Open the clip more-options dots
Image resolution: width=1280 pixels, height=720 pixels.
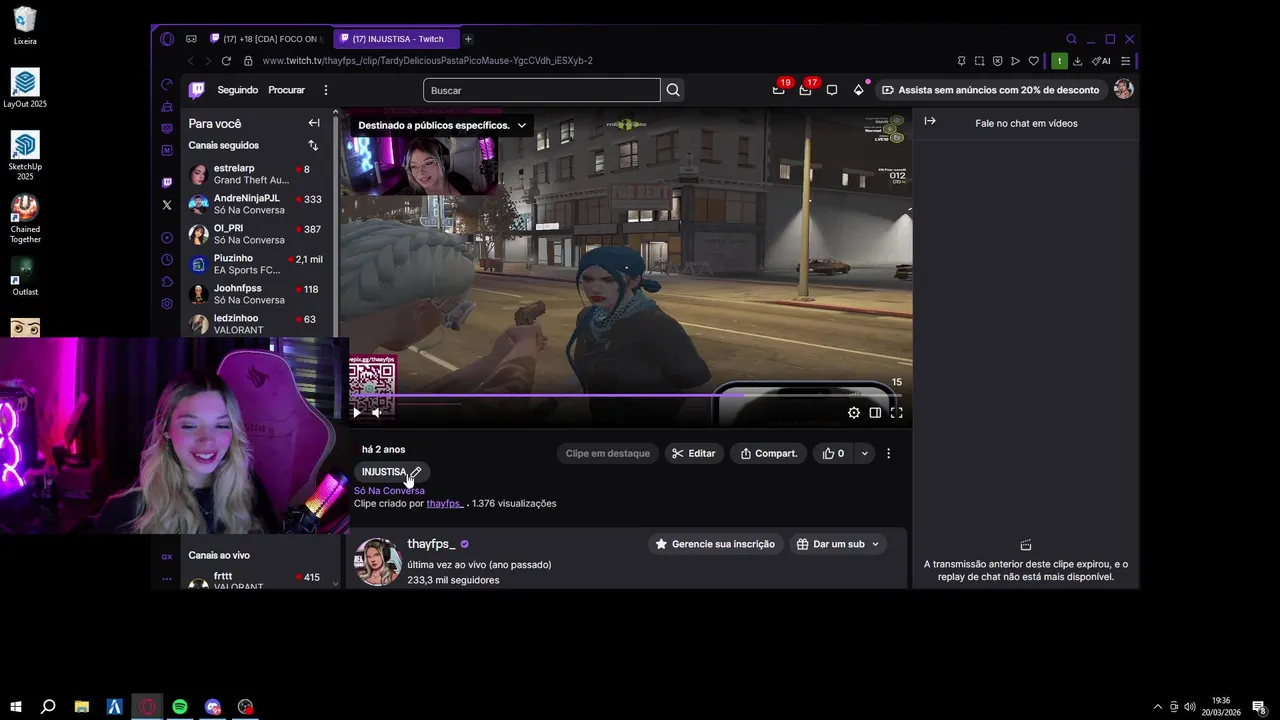click(888, 453)
